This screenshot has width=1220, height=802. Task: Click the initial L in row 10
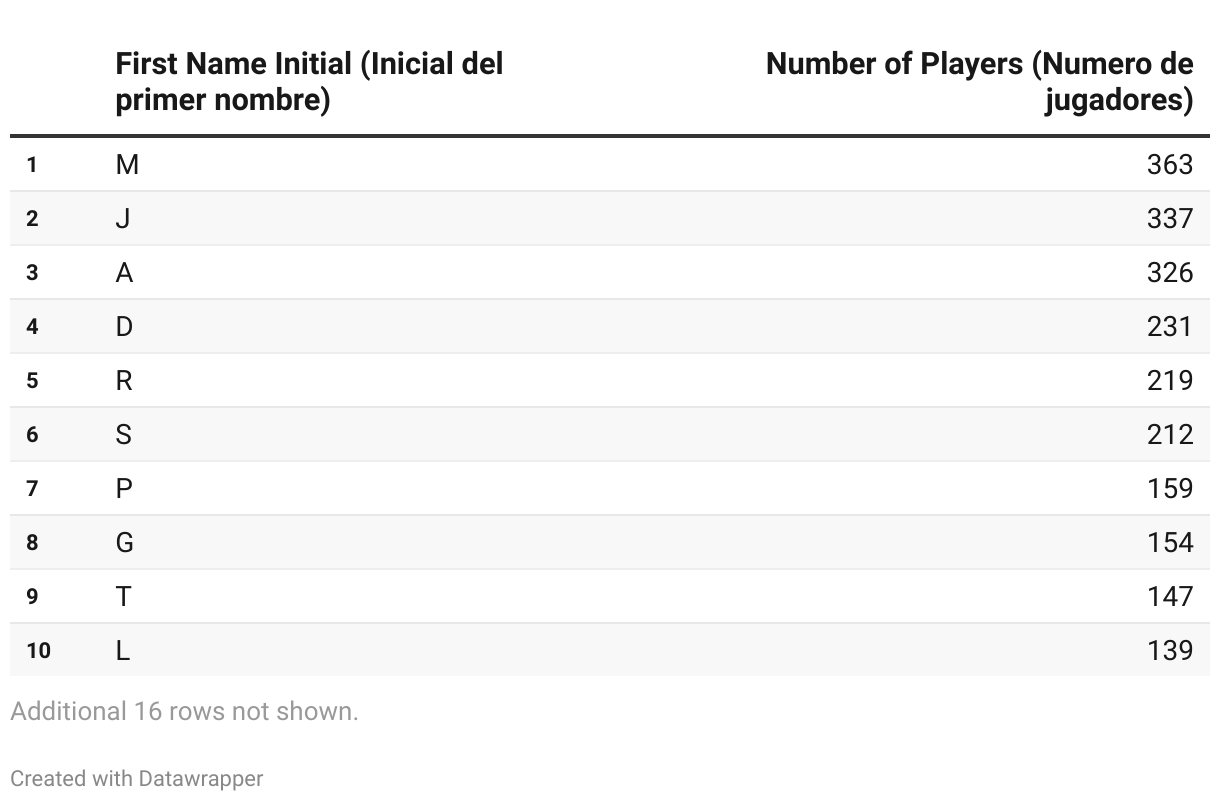coord(122,651)
